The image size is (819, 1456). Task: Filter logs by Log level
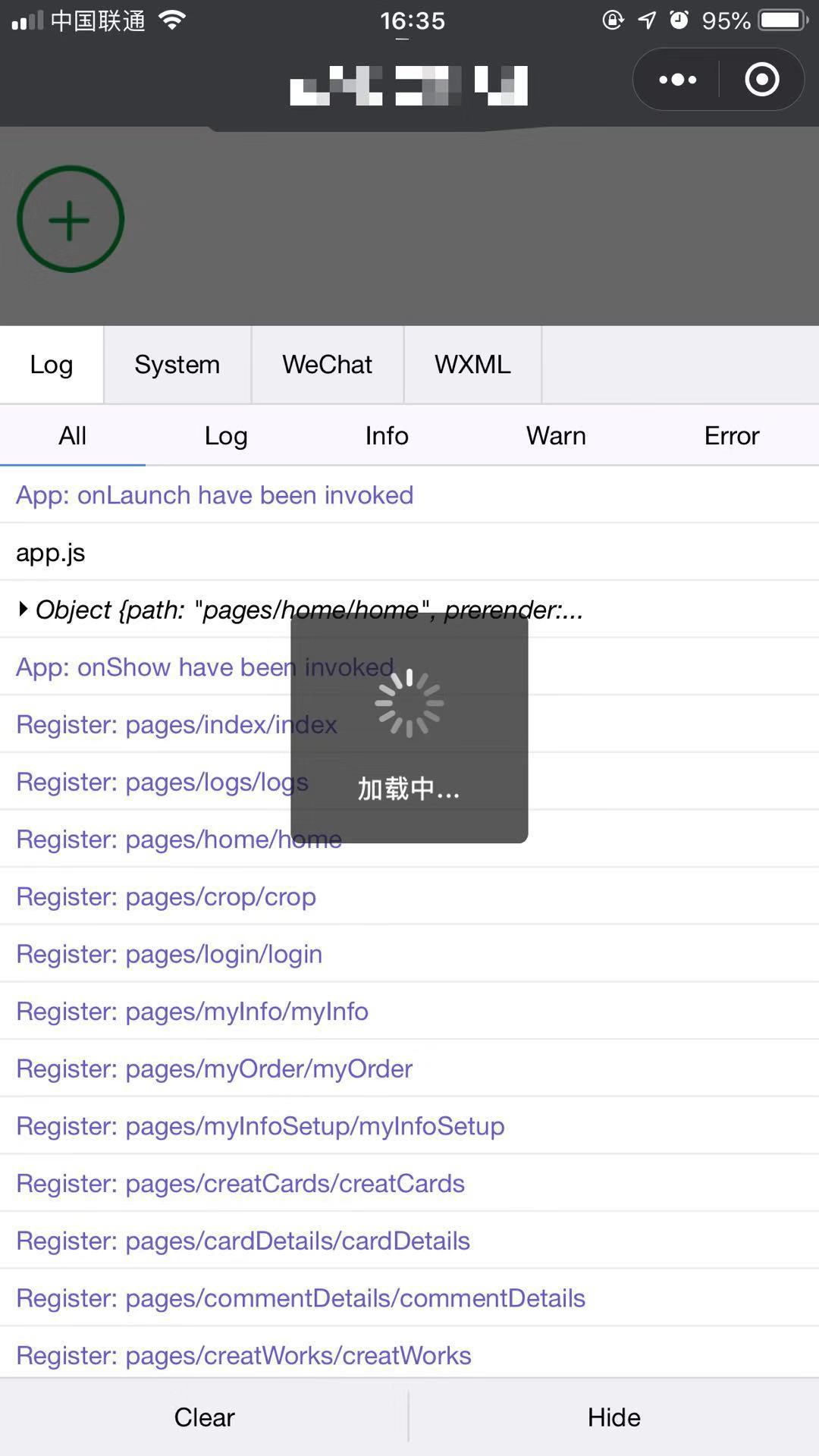tap(226, 436)
